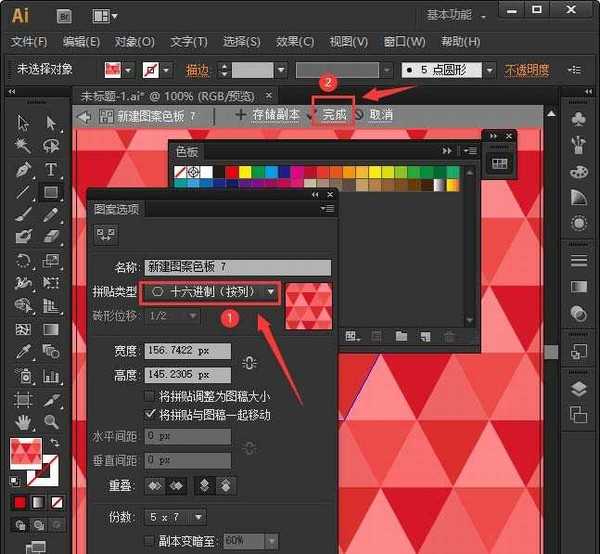Open the Layers panel icon in right dock
The height and width of the screenshot is (554, 600).
578,388
